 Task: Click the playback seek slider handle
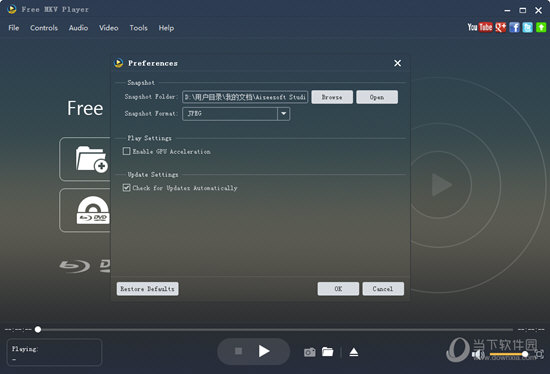pyautogui.click(x=38, y=329)
